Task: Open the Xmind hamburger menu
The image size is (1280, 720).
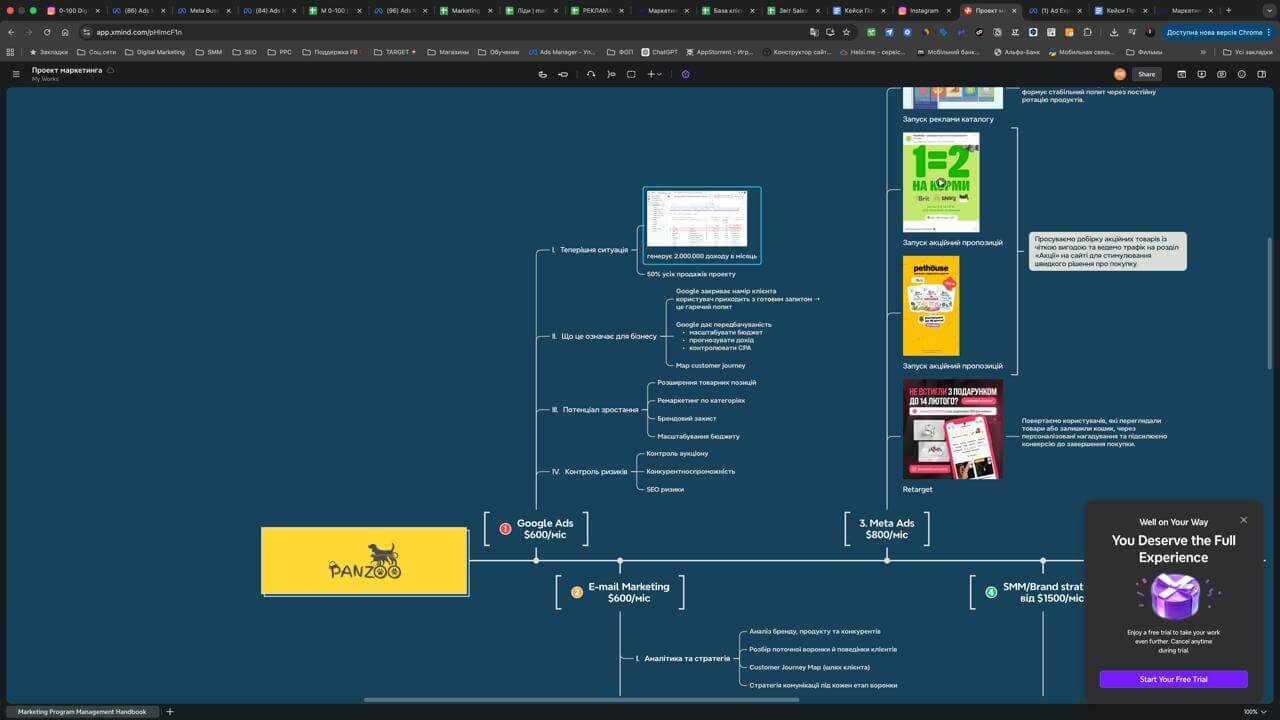Action: [x=16, y=74]
